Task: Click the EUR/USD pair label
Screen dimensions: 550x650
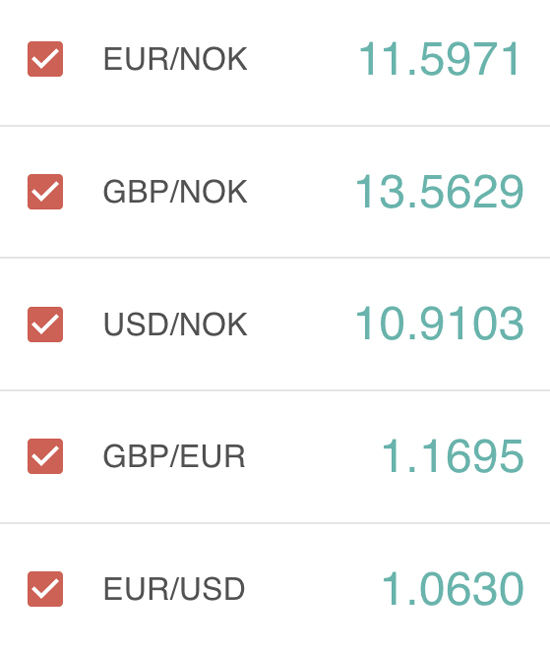Action: pos(174,589)
